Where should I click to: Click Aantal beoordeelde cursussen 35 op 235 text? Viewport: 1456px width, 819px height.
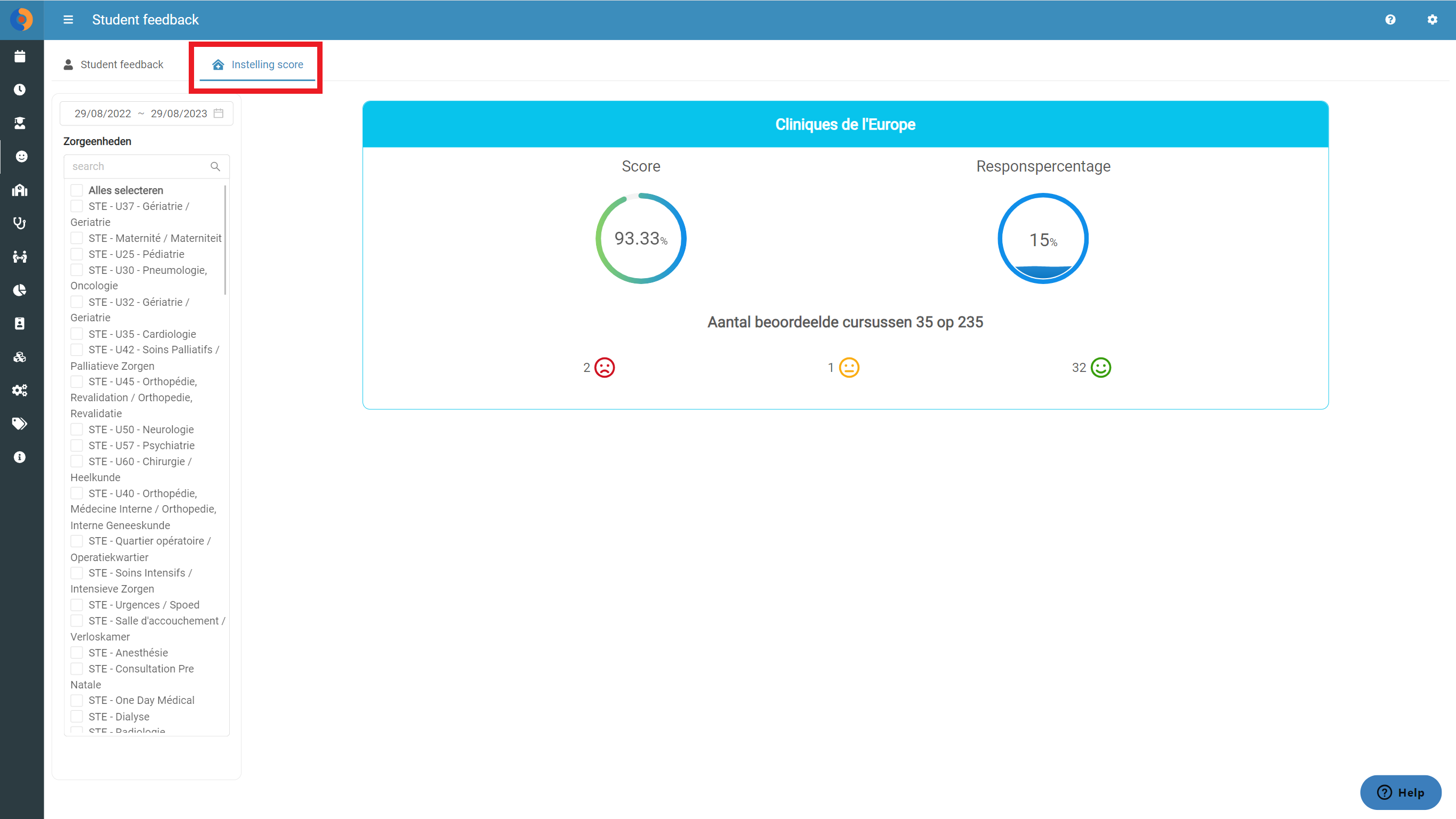845,322
